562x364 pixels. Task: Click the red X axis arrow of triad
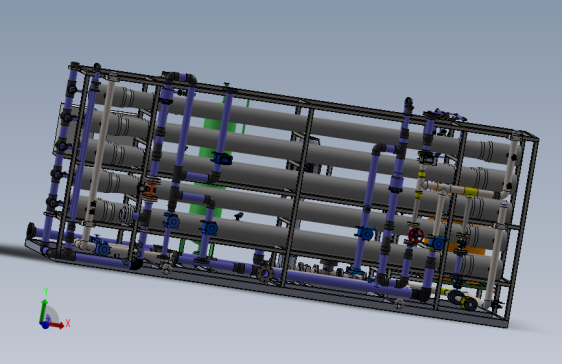pyautogui.click(x=57, y=325)
